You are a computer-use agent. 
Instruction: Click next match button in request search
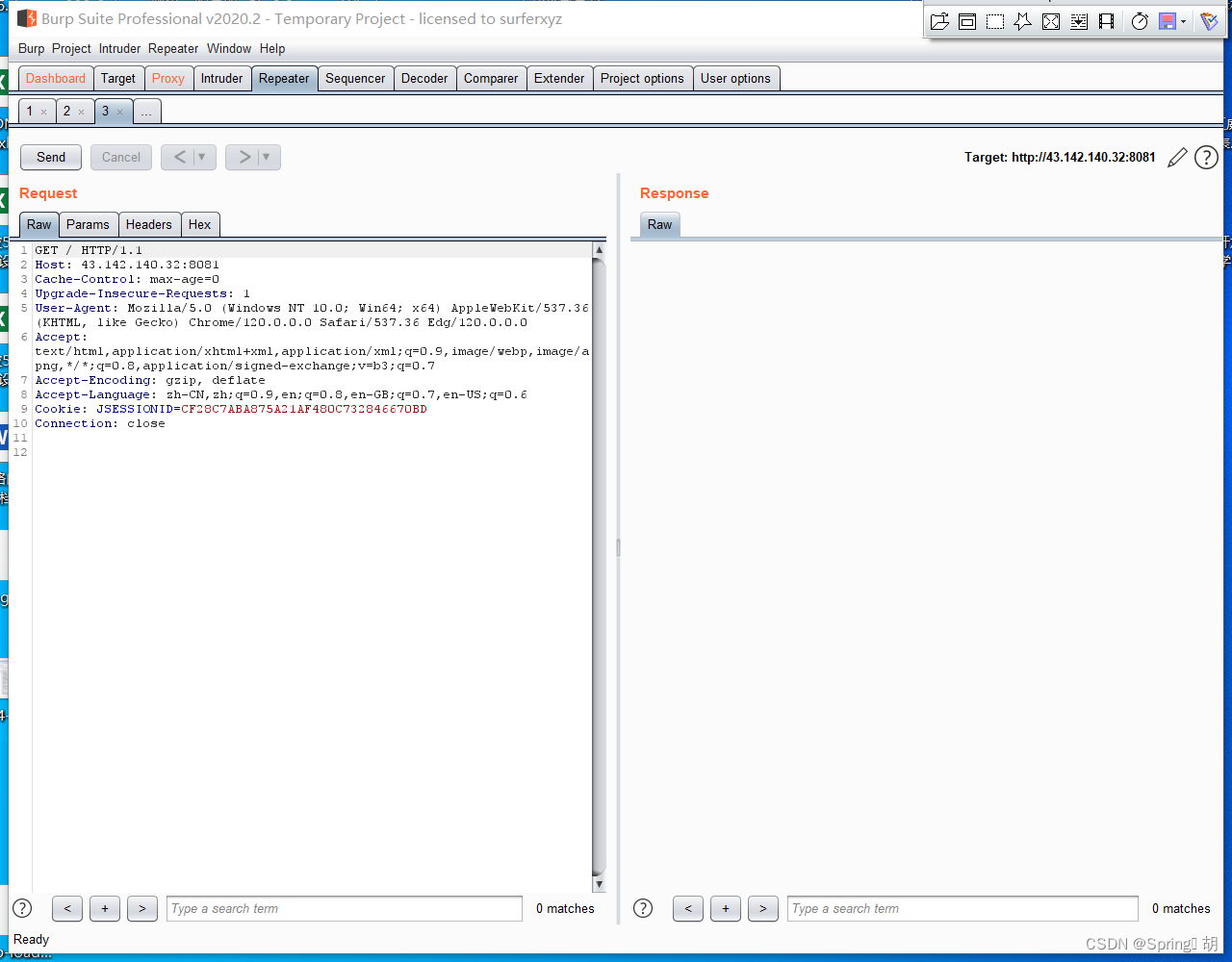click(x=142, y=908)
